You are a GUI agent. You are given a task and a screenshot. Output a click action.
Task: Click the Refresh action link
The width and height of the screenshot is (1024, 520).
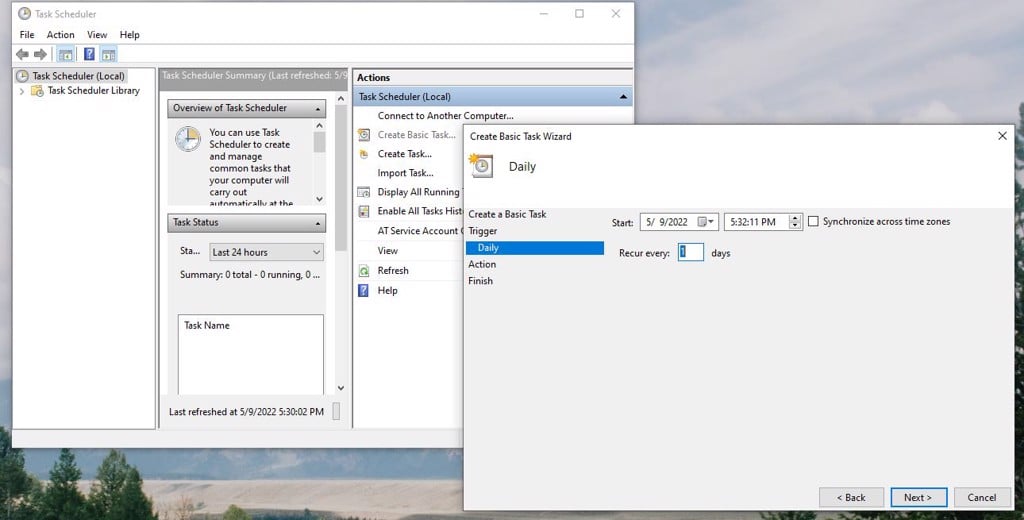(x=392, y=270)
